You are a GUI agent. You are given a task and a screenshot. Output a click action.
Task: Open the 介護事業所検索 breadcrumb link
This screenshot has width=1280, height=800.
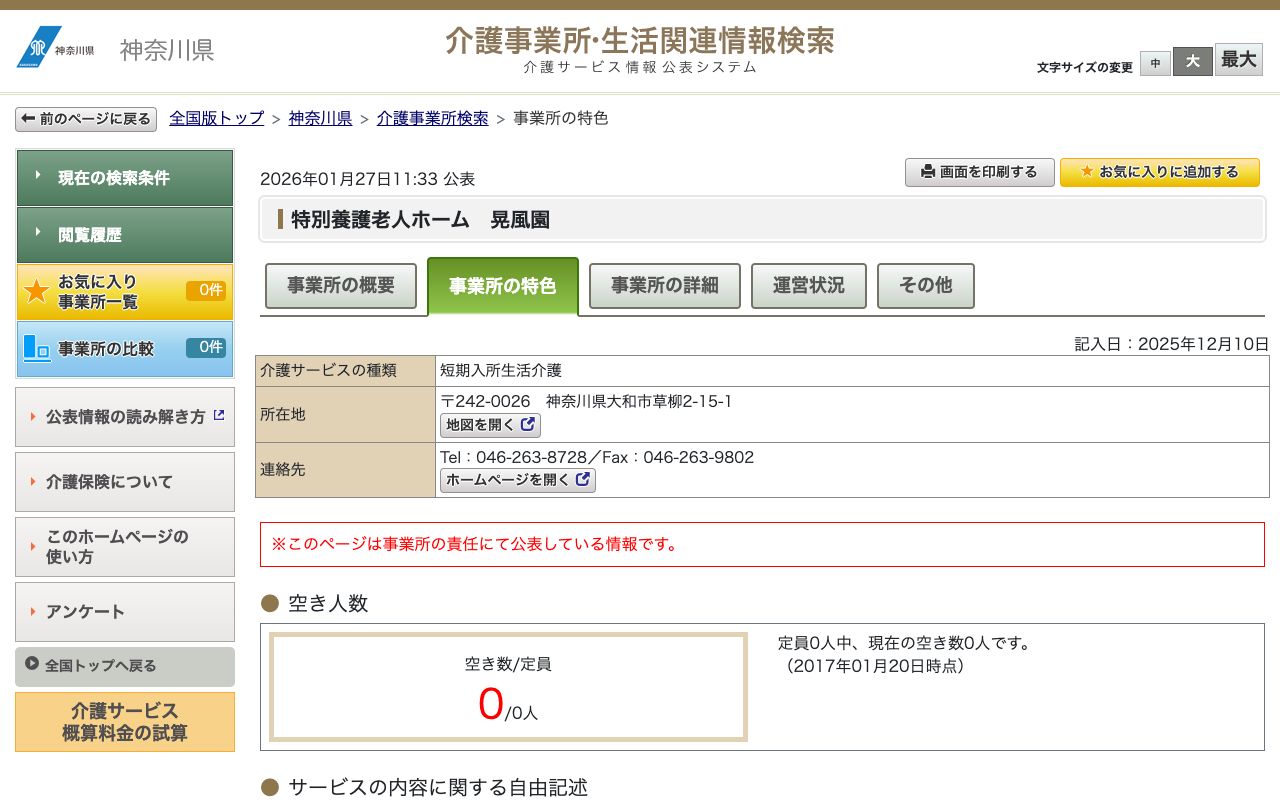click(432, 118)
